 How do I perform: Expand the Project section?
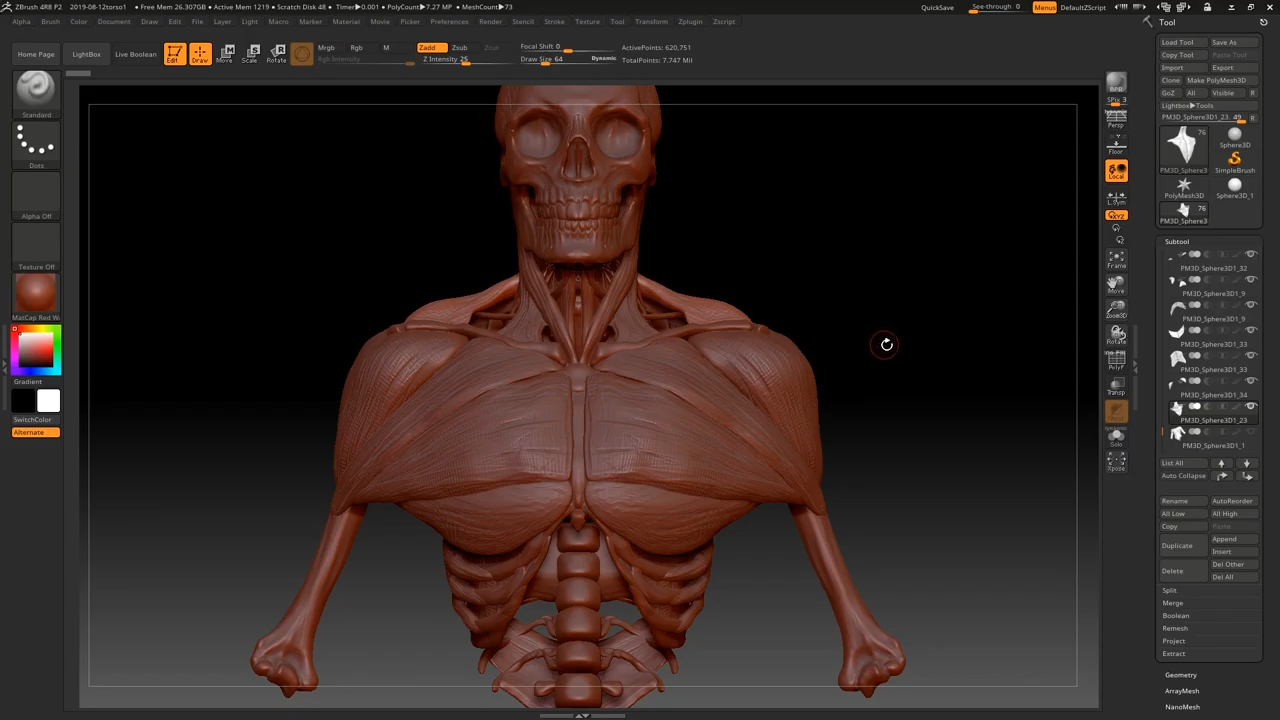coord(1174,641)
